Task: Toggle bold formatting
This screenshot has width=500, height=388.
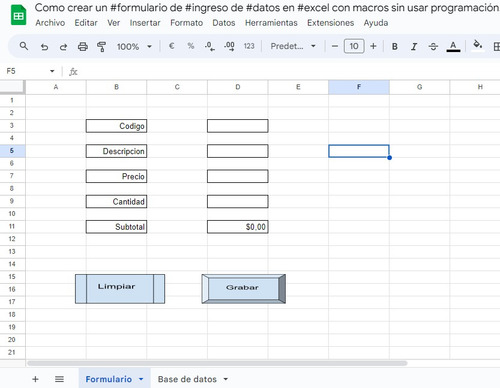Action: [x=395, y=47]
